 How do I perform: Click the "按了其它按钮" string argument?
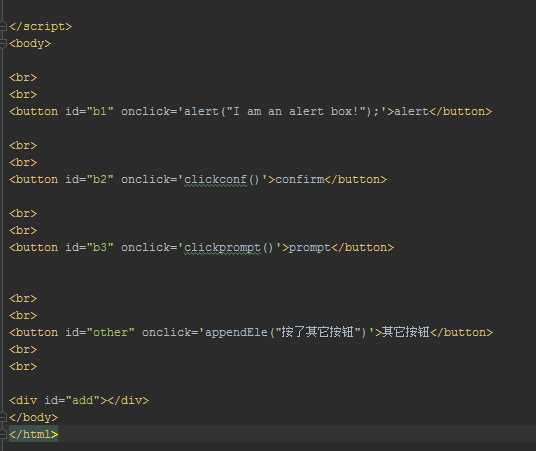319,332
